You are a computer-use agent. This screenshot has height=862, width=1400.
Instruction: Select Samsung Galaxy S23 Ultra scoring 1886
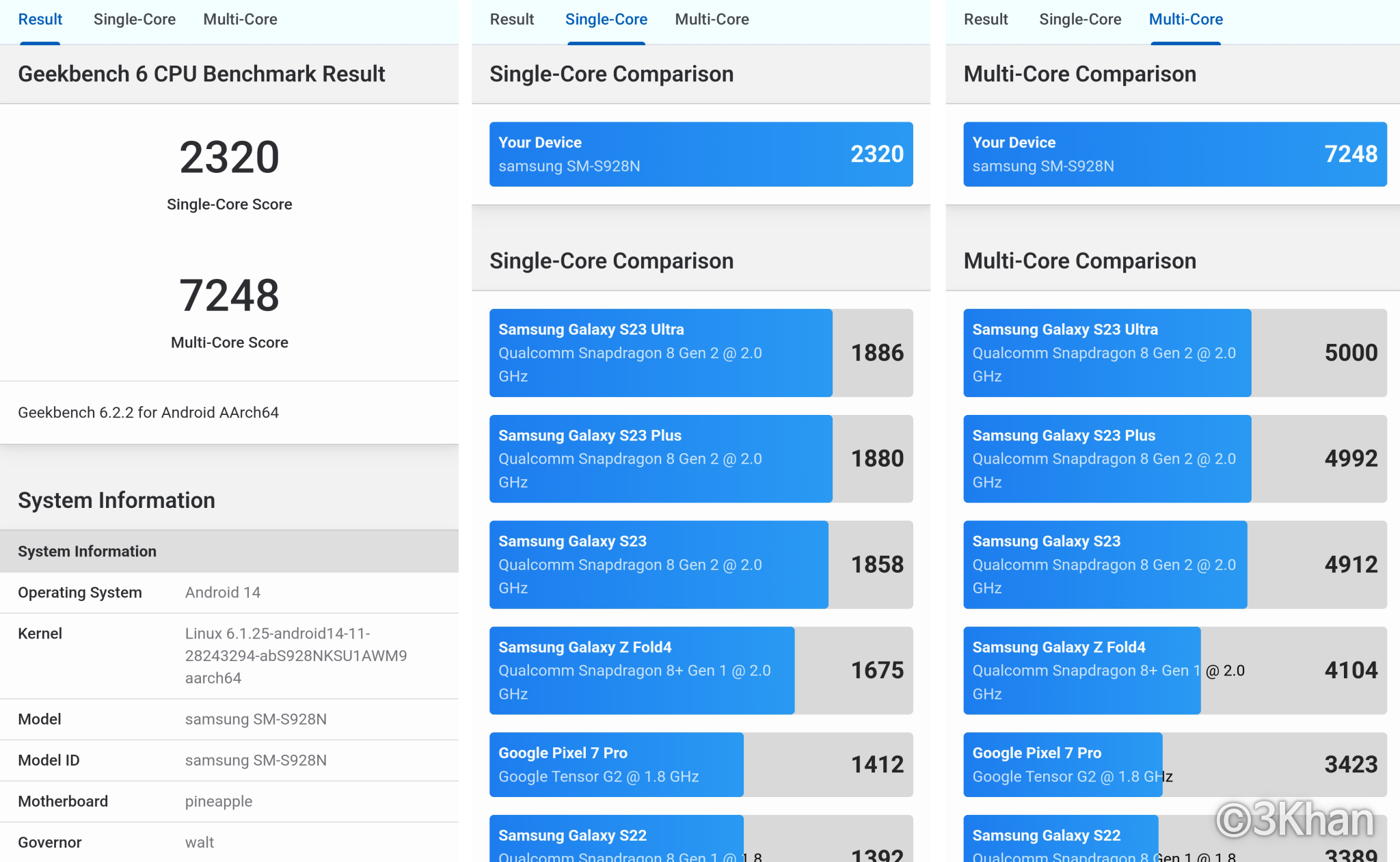point(701,353)
